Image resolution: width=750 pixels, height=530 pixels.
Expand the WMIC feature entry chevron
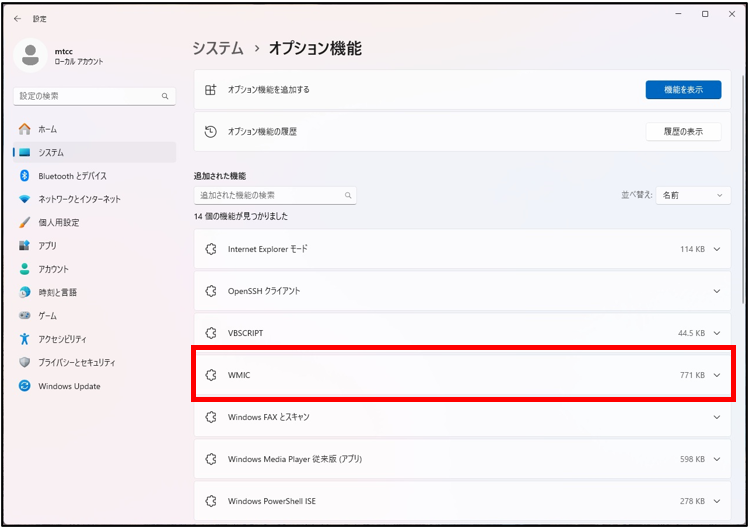pos(717,375)
